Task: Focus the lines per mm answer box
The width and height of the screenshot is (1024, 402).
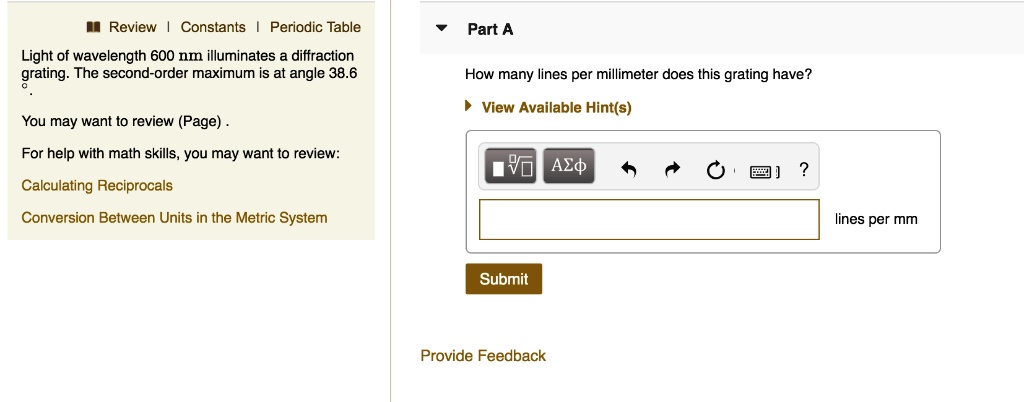Action: [649, 219]
